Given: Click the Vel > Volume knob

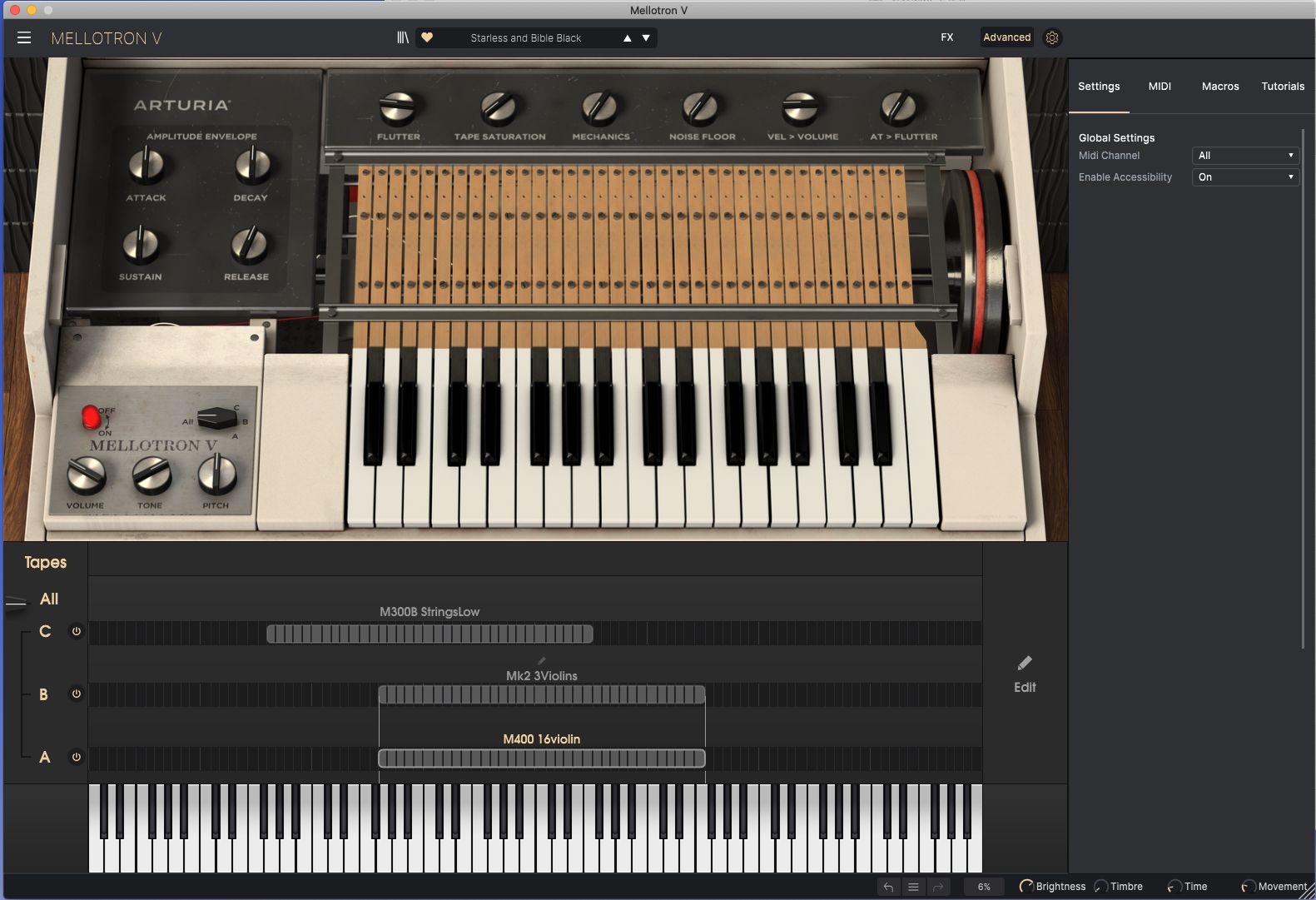Looking at the screenshot, I should tap(802, 107).
